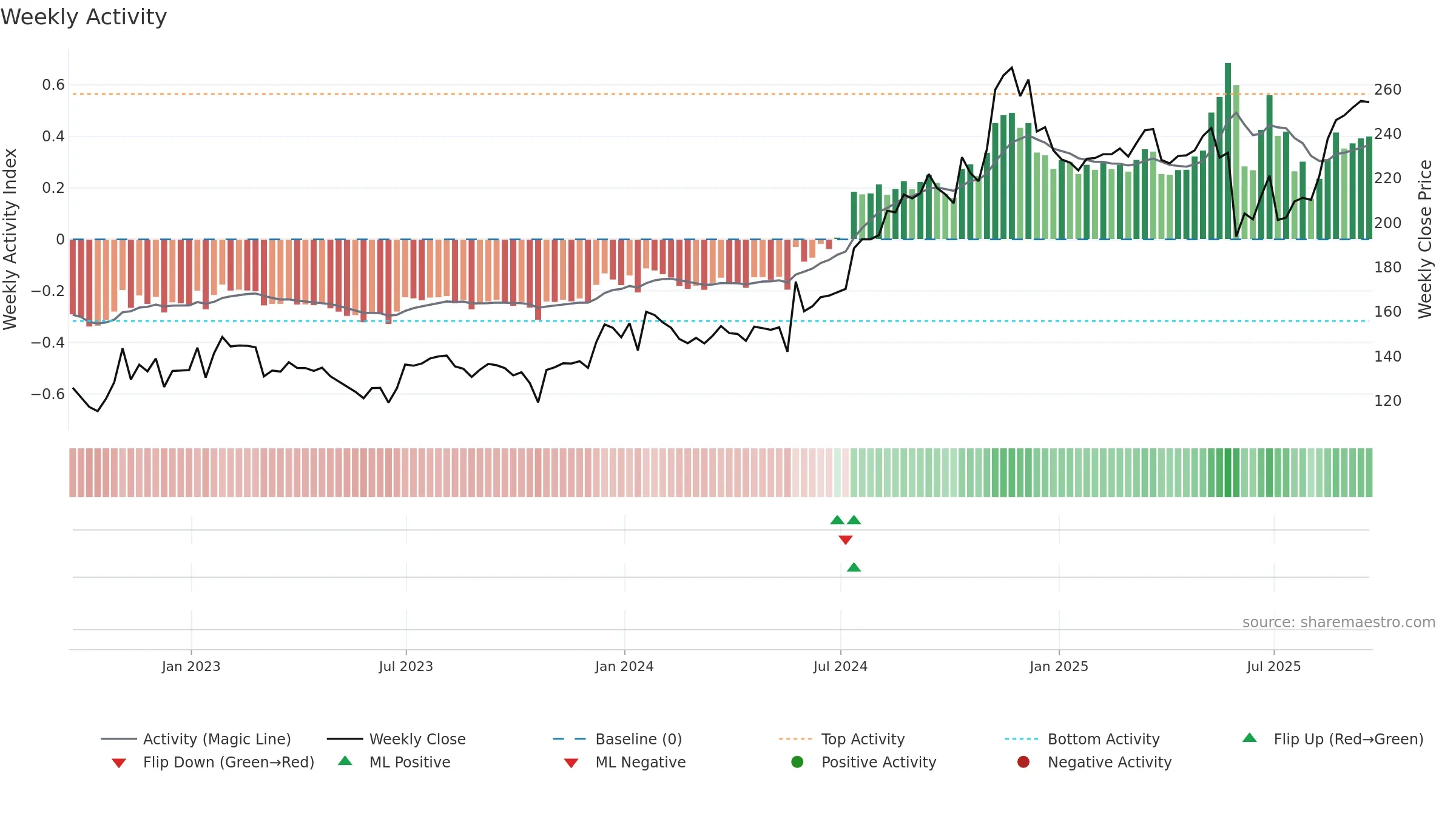Click the Negative Activity red circle icon
Screen dimensions: 1456x819
(1023, 762)
